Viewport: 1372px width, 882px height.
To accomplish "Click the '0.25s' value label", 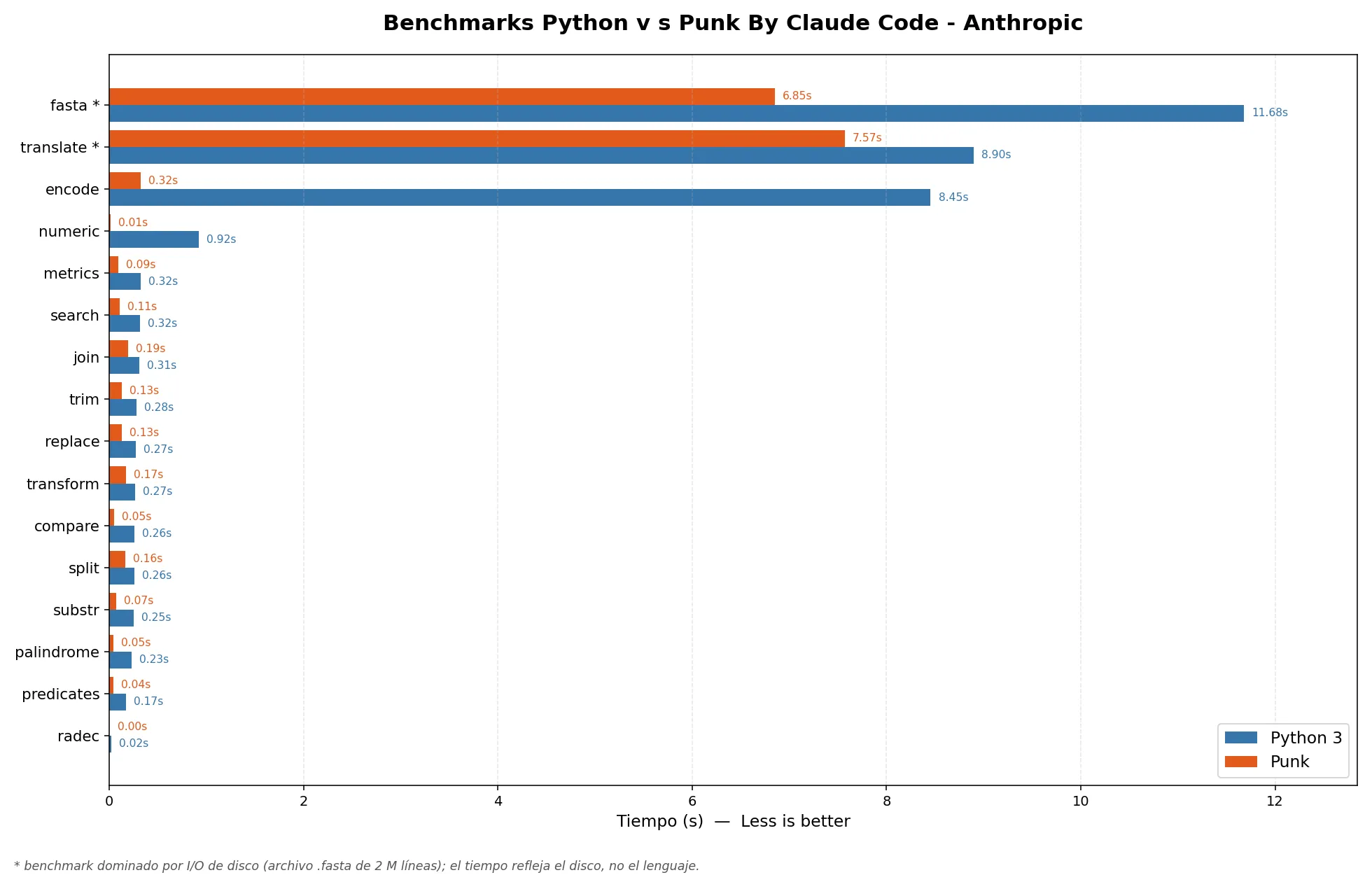I will [156, 617].
